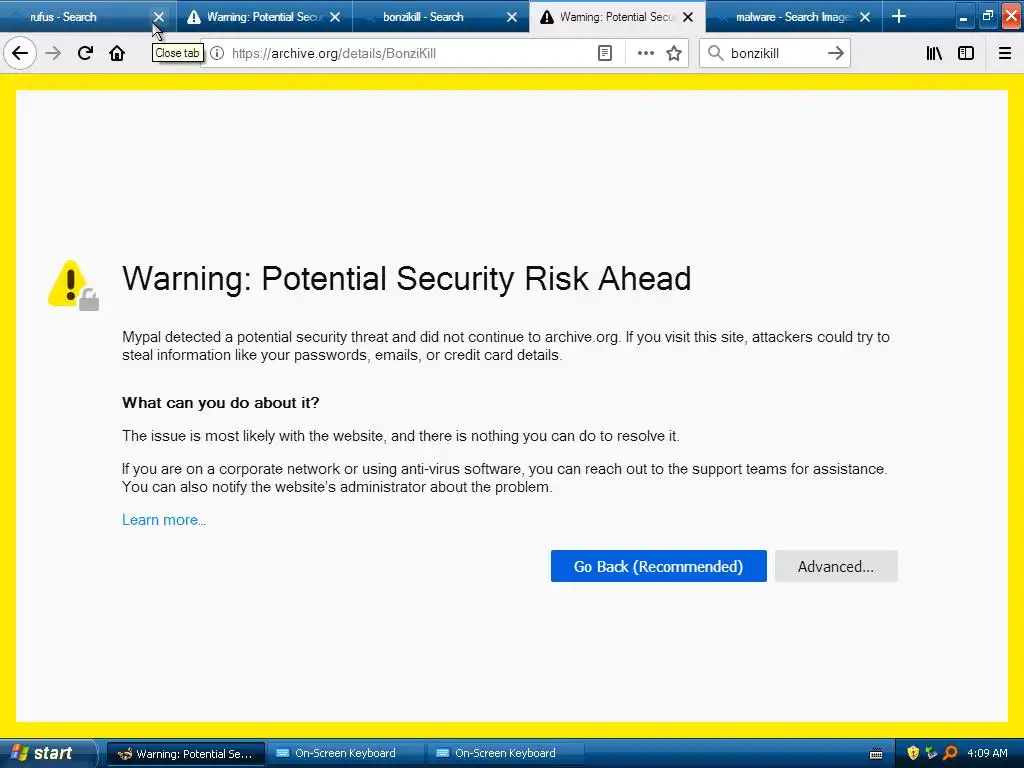Show the sidebars icon
The width and height of the screenshot is (1024, 768).
966,54
